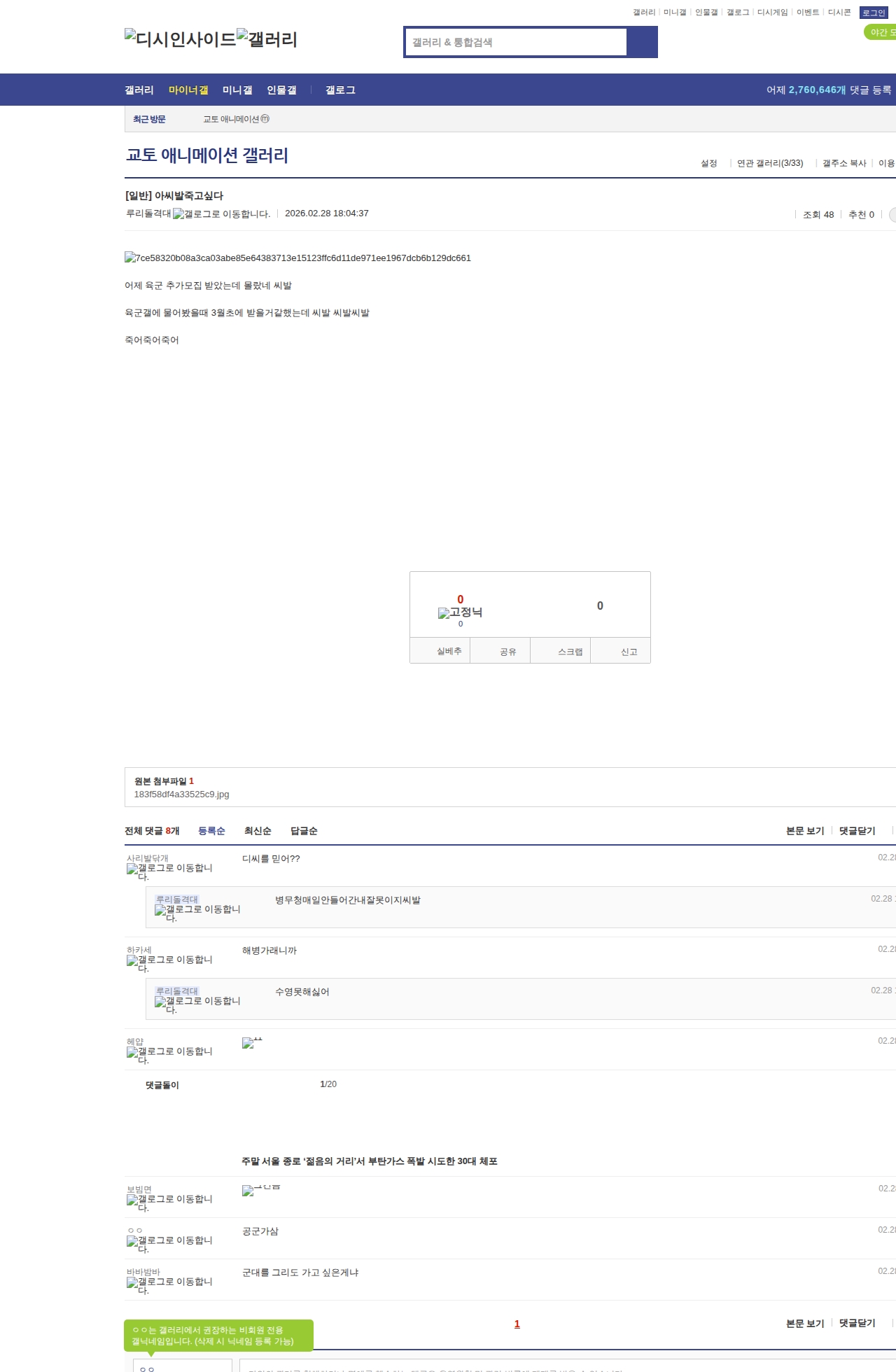Viewport: 896px width, 1372px height.
Task: Open 사리발닦개's gallog icon
Action: click(169, 872)
